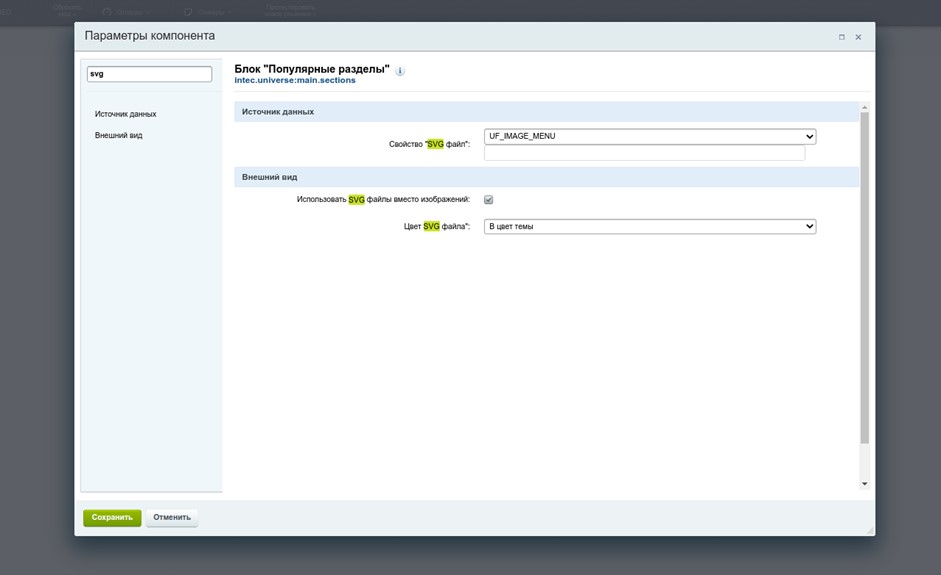Toggle the use SVG files instead of images checkbox

pos(489,200)
